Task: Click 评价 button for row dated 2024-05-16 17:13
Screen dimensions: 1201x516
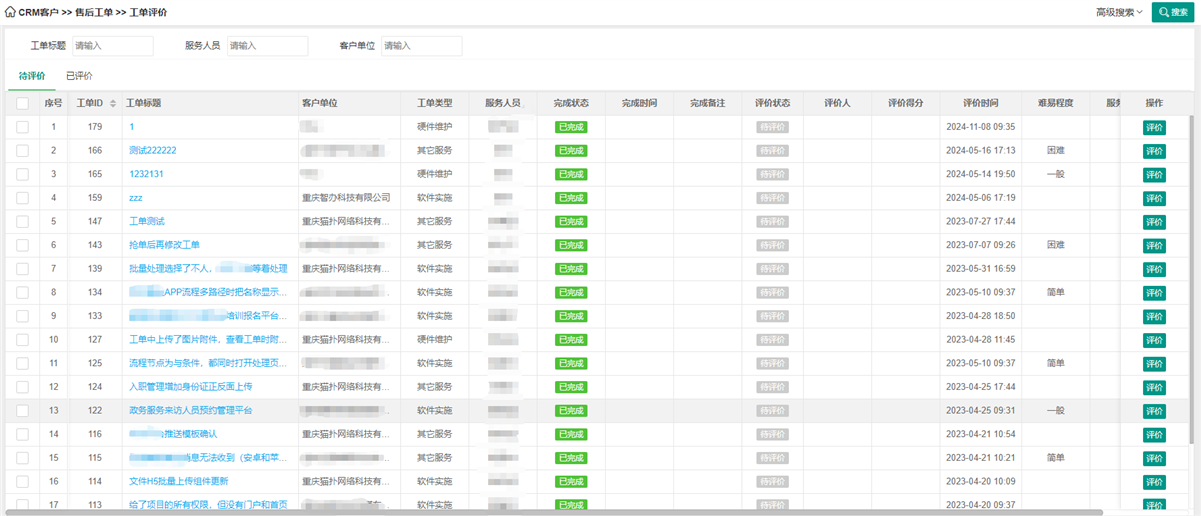Action: (1154, 151)
